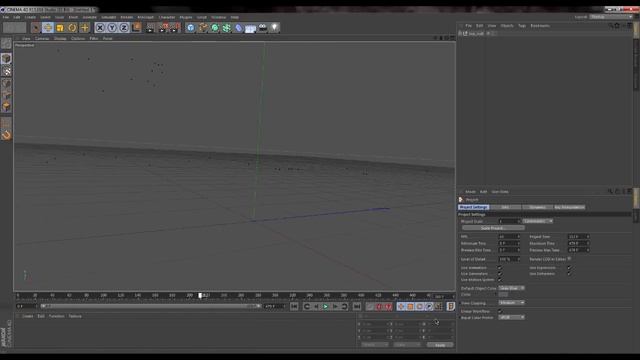Open View Clipping dropdown
640x360 pixels.
click(x=511, y=303)
